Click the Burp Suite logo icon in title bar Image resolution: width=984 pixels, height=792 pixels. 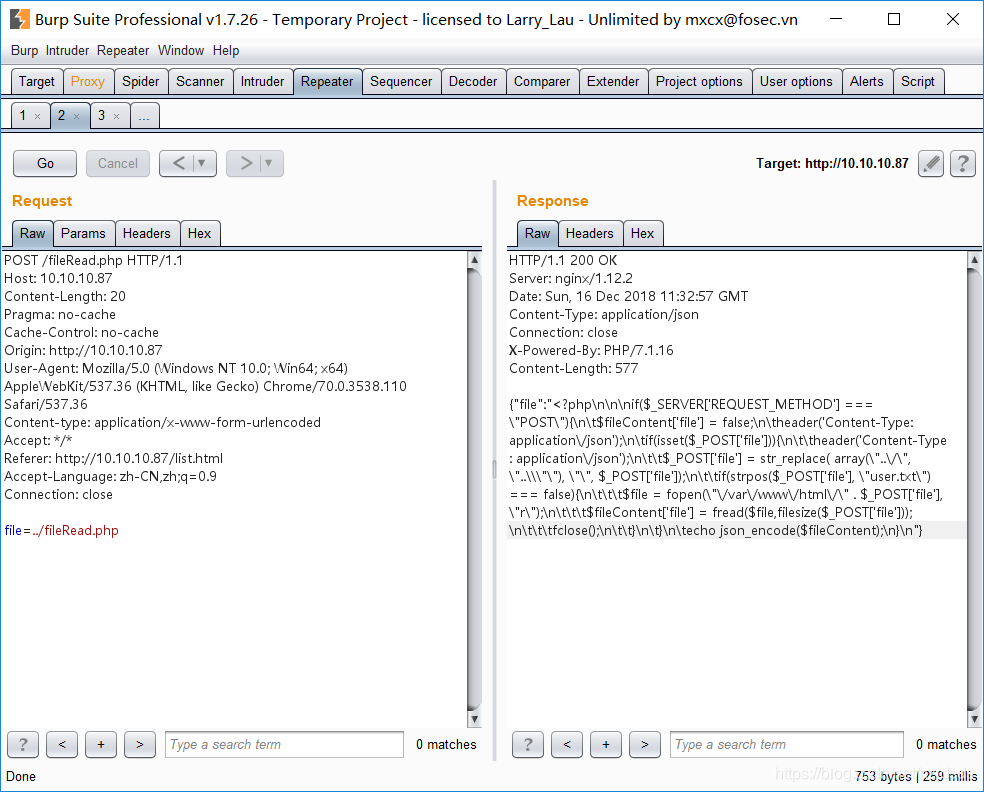coord(19,19)
